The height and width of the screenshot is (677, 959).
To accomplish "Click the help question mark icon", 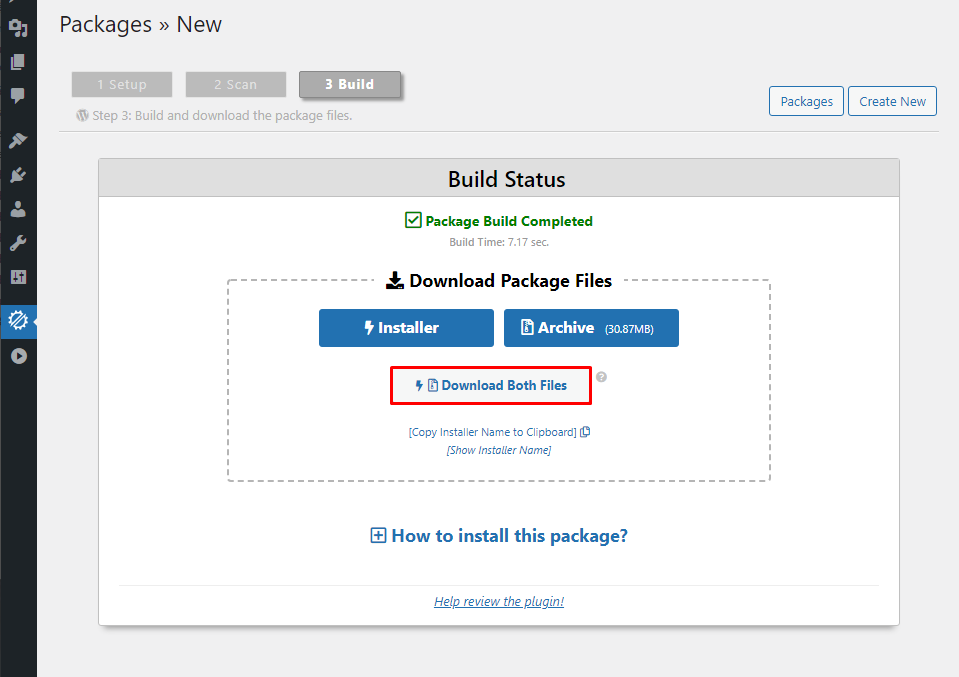I will 602,378.
